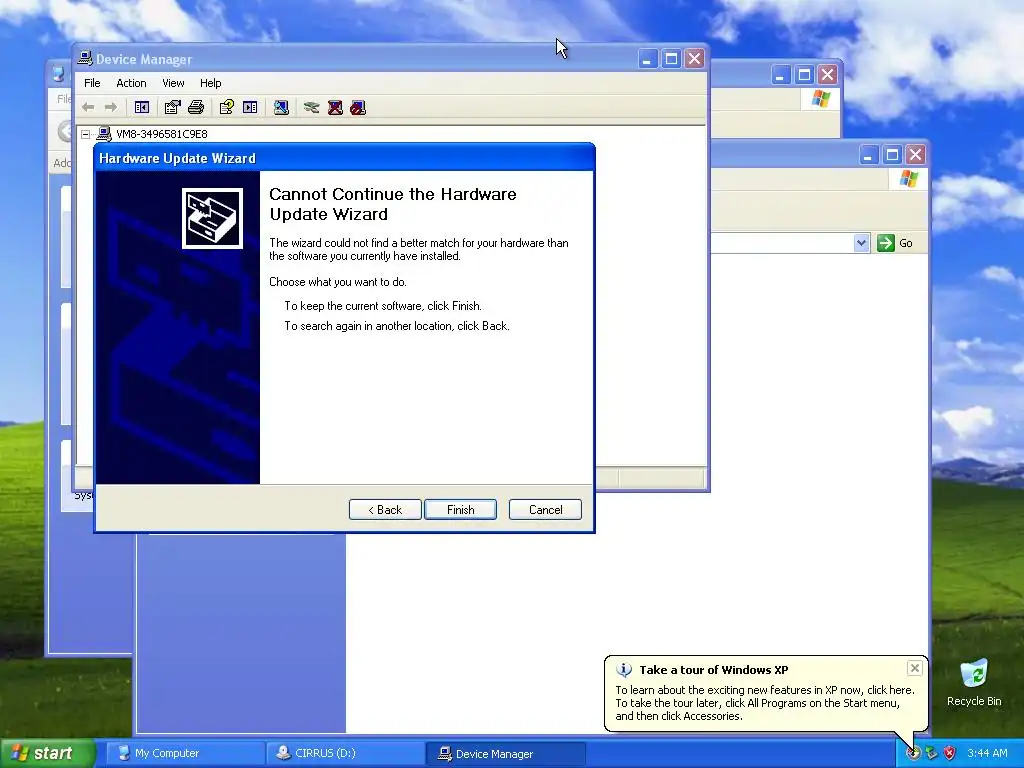The height and width of the screenshot is (768, 1024).
Task: Close the Device Manager window
Action: click(x=694, y=59)
